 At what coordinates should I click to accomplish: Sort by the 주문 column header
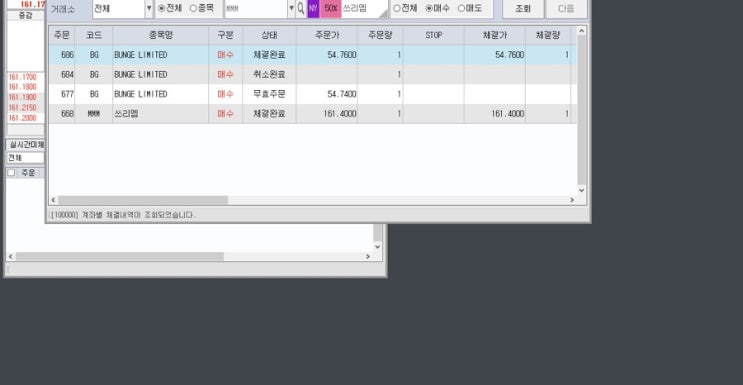coord(62,35)
